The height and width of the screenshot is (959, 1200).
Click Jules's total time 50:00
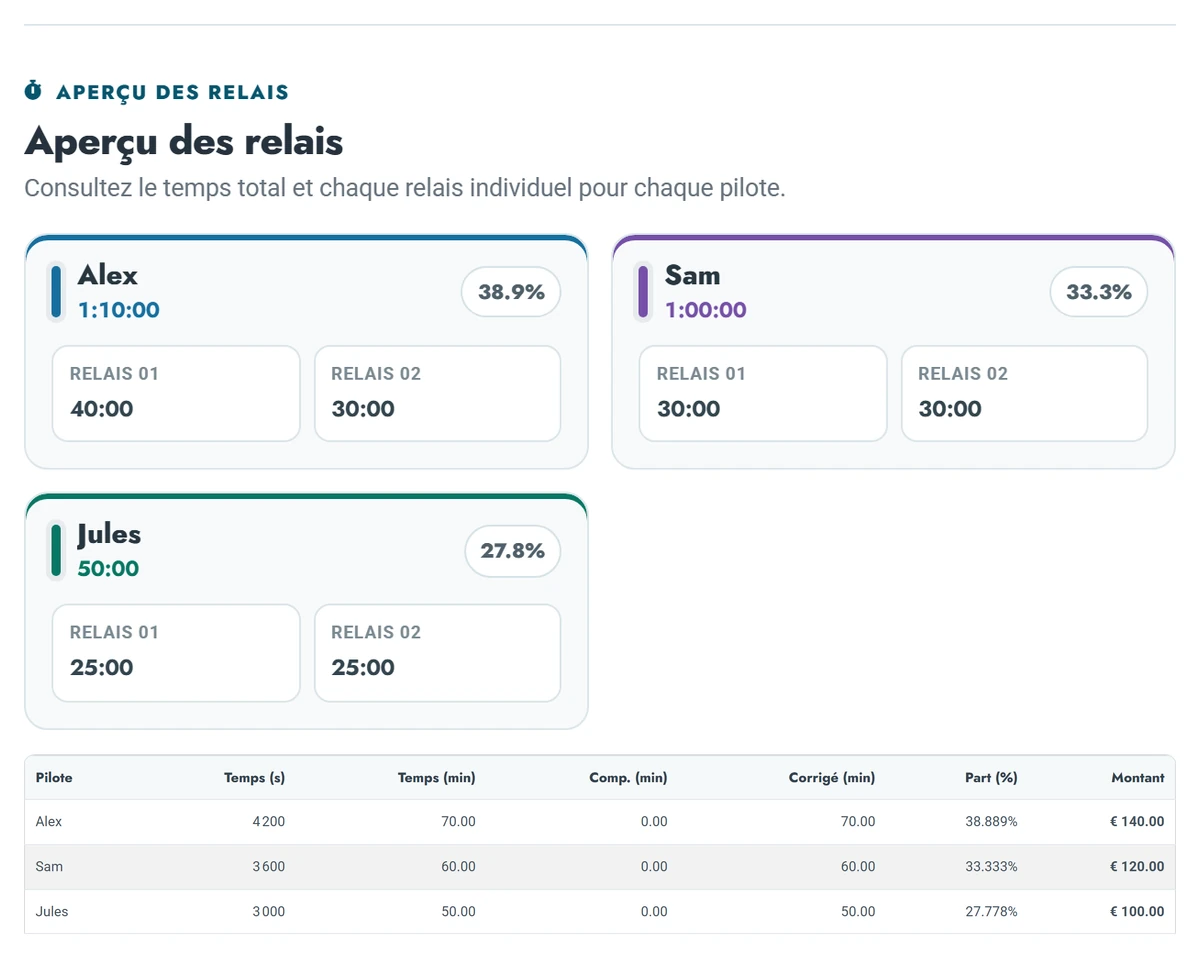[108, 569]
